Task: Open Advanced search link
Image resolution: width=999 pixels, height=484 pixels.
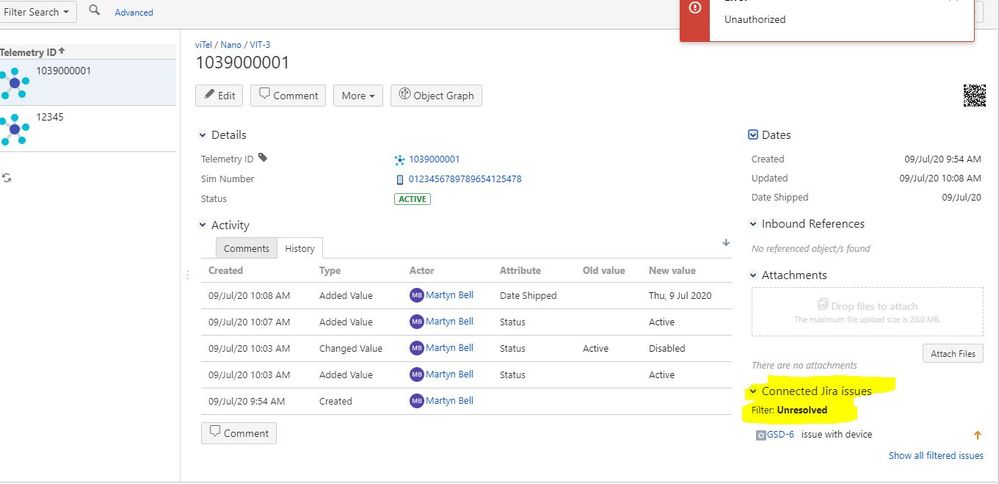Action: point(134,12)
